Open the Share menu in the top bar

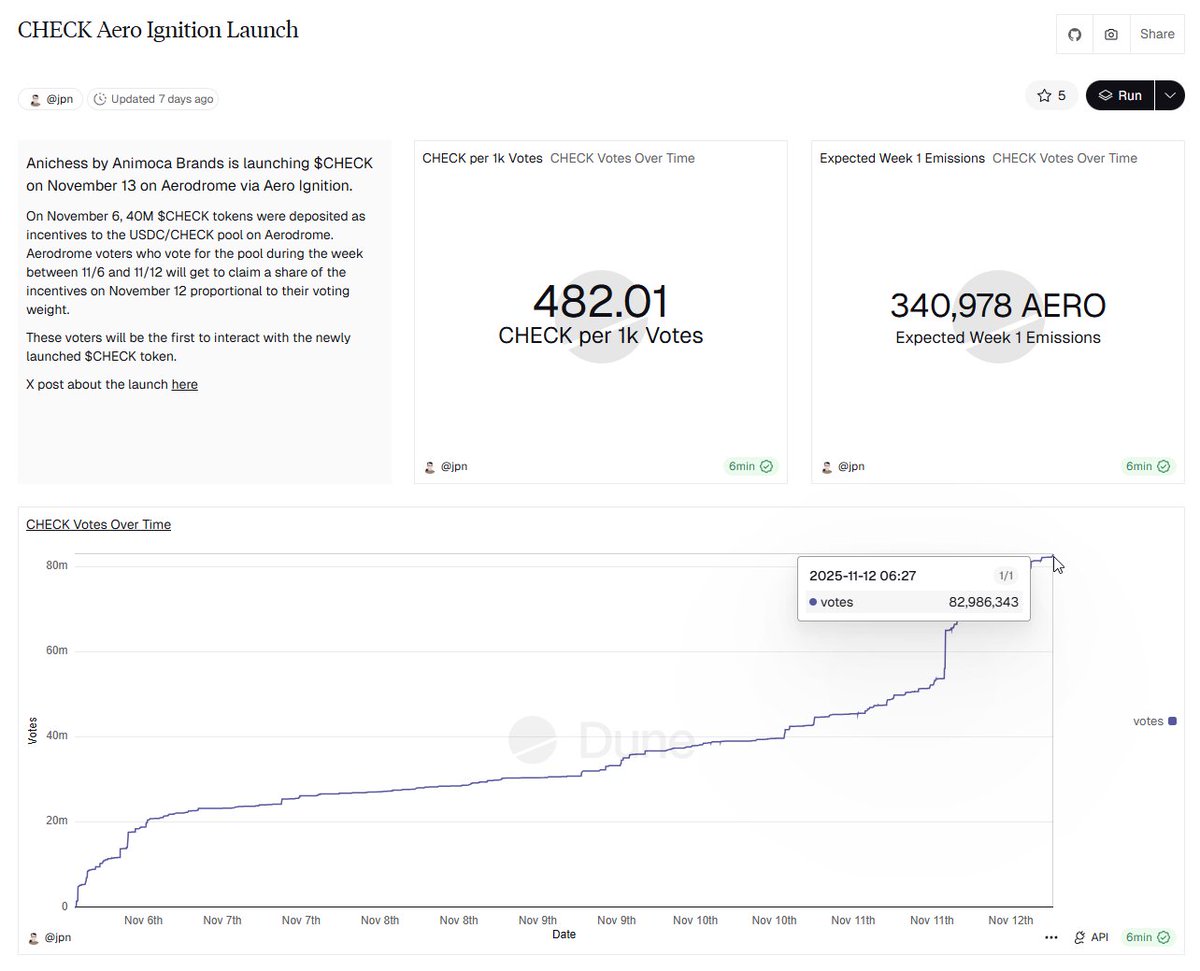[1157, 34]
